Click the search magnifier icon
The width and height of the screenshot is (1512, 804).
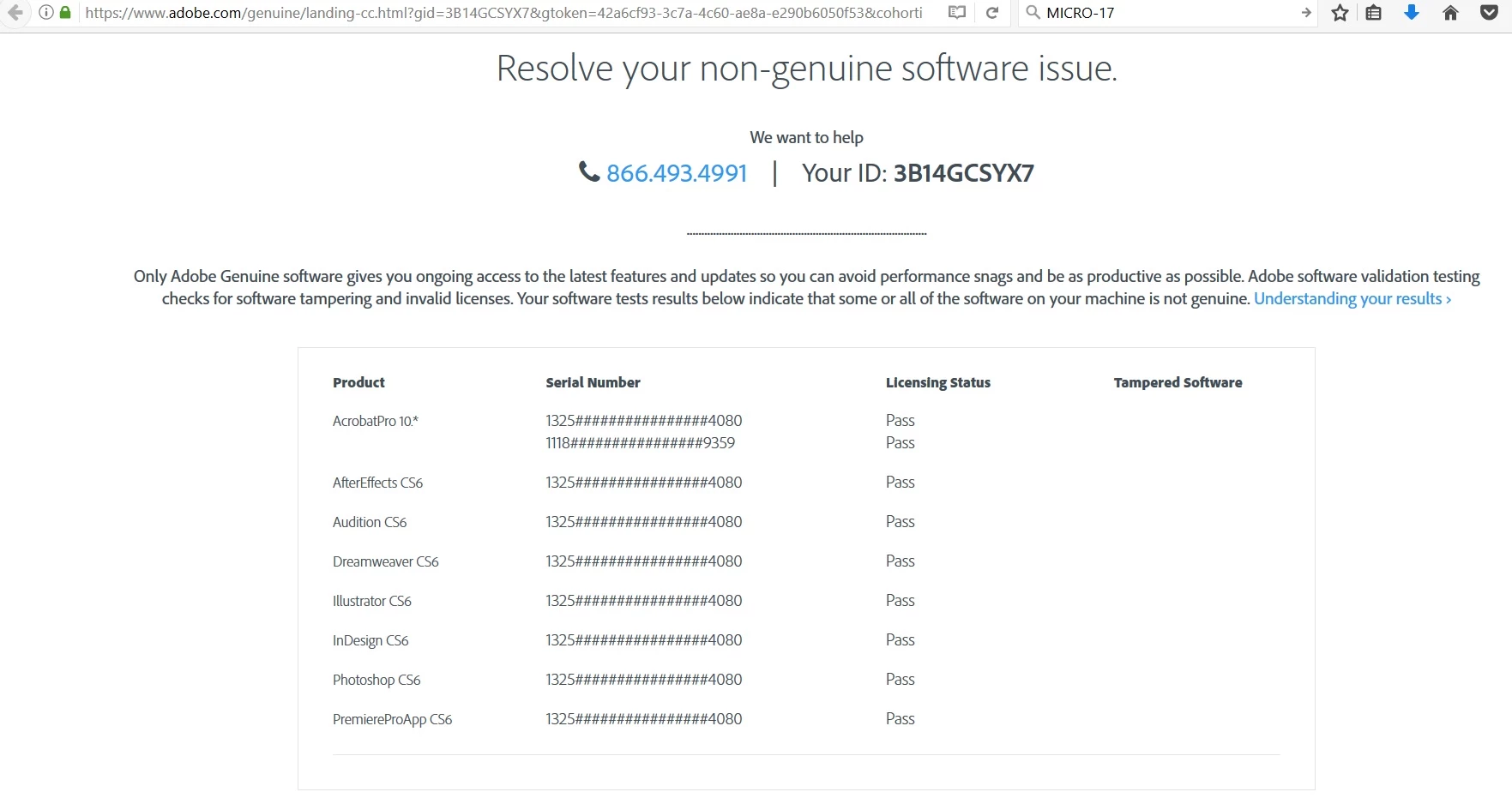[1033, 13]
